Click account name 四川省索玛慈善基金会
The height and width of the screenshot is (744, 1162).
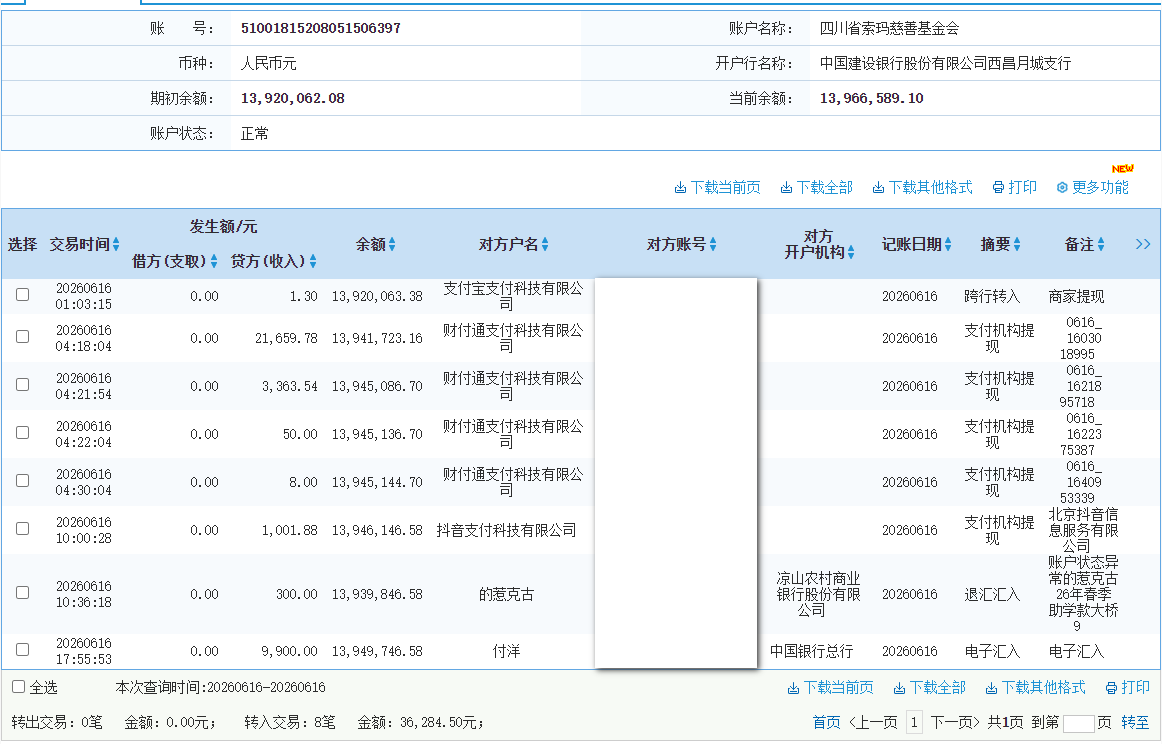point(889,28)
